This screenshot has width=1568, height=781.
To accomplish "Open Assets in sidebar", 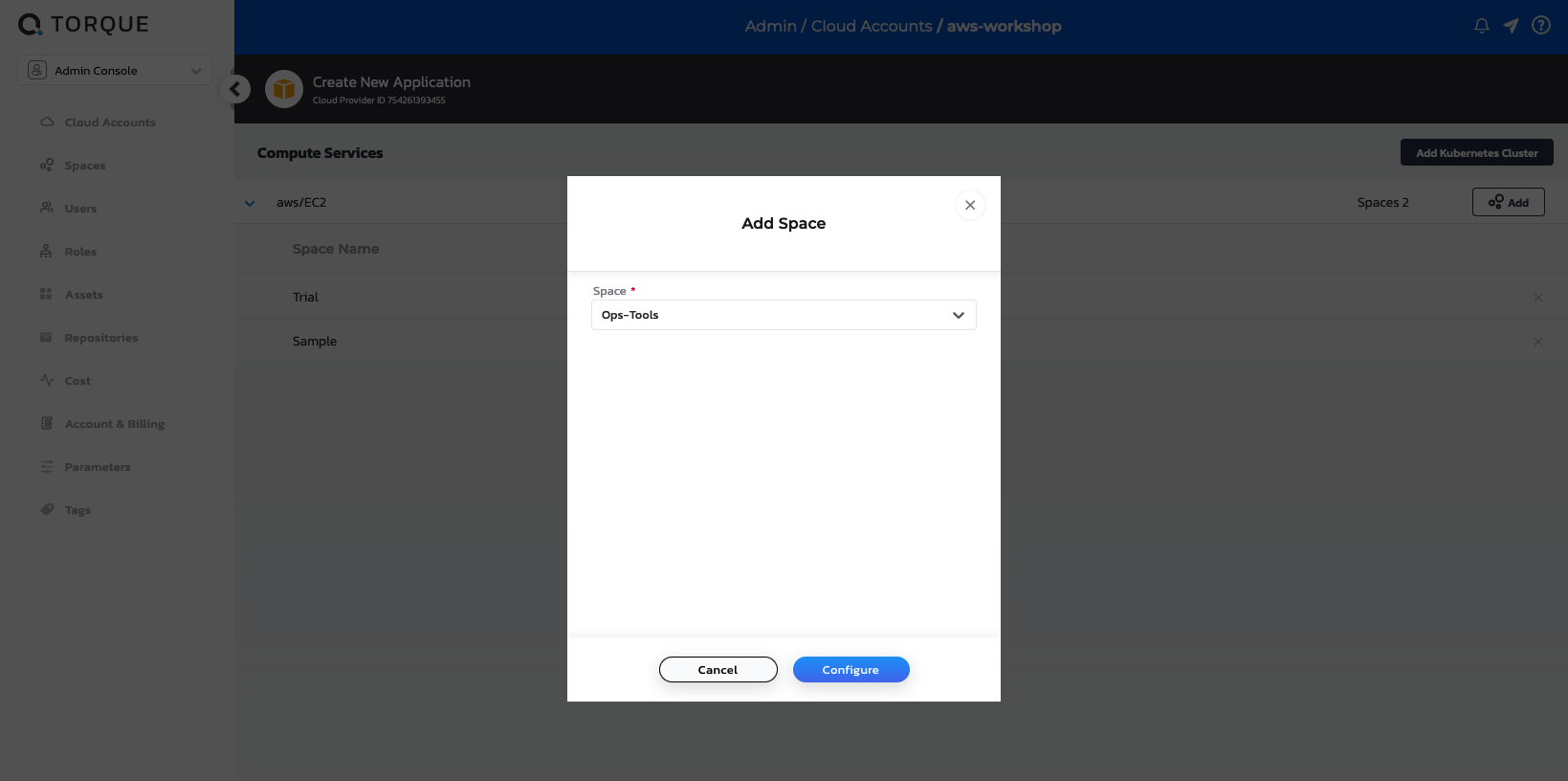I will [72, 295].
